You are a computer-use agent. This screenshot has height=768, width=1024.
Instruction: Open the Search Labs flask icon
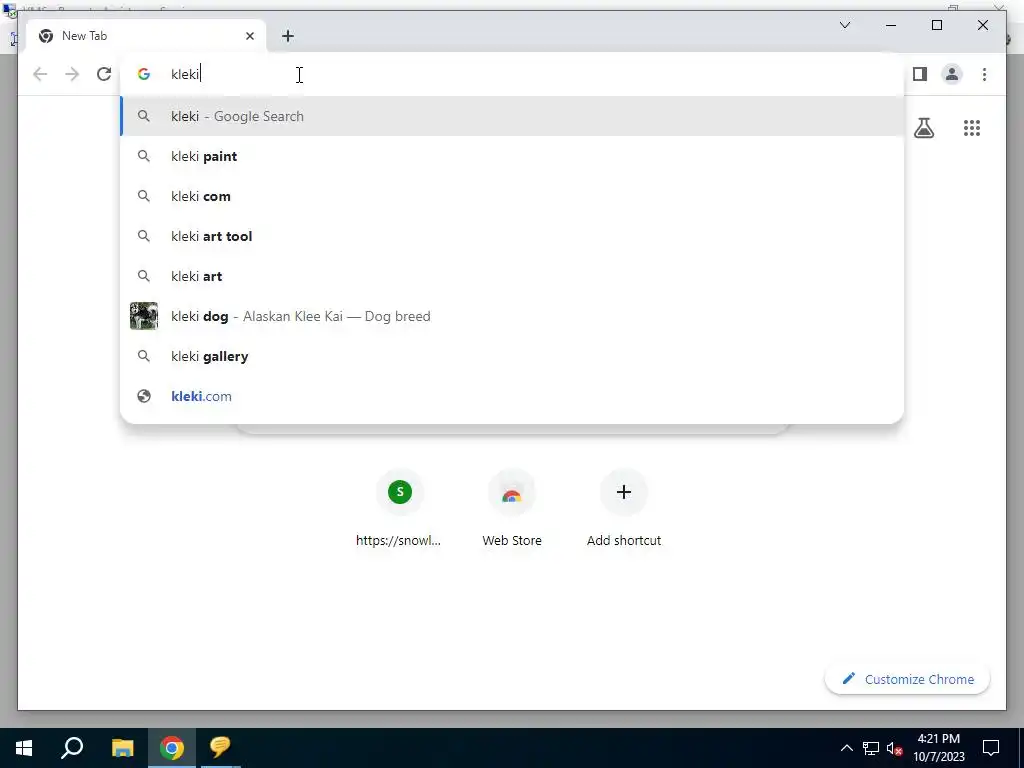coord(923,128)
